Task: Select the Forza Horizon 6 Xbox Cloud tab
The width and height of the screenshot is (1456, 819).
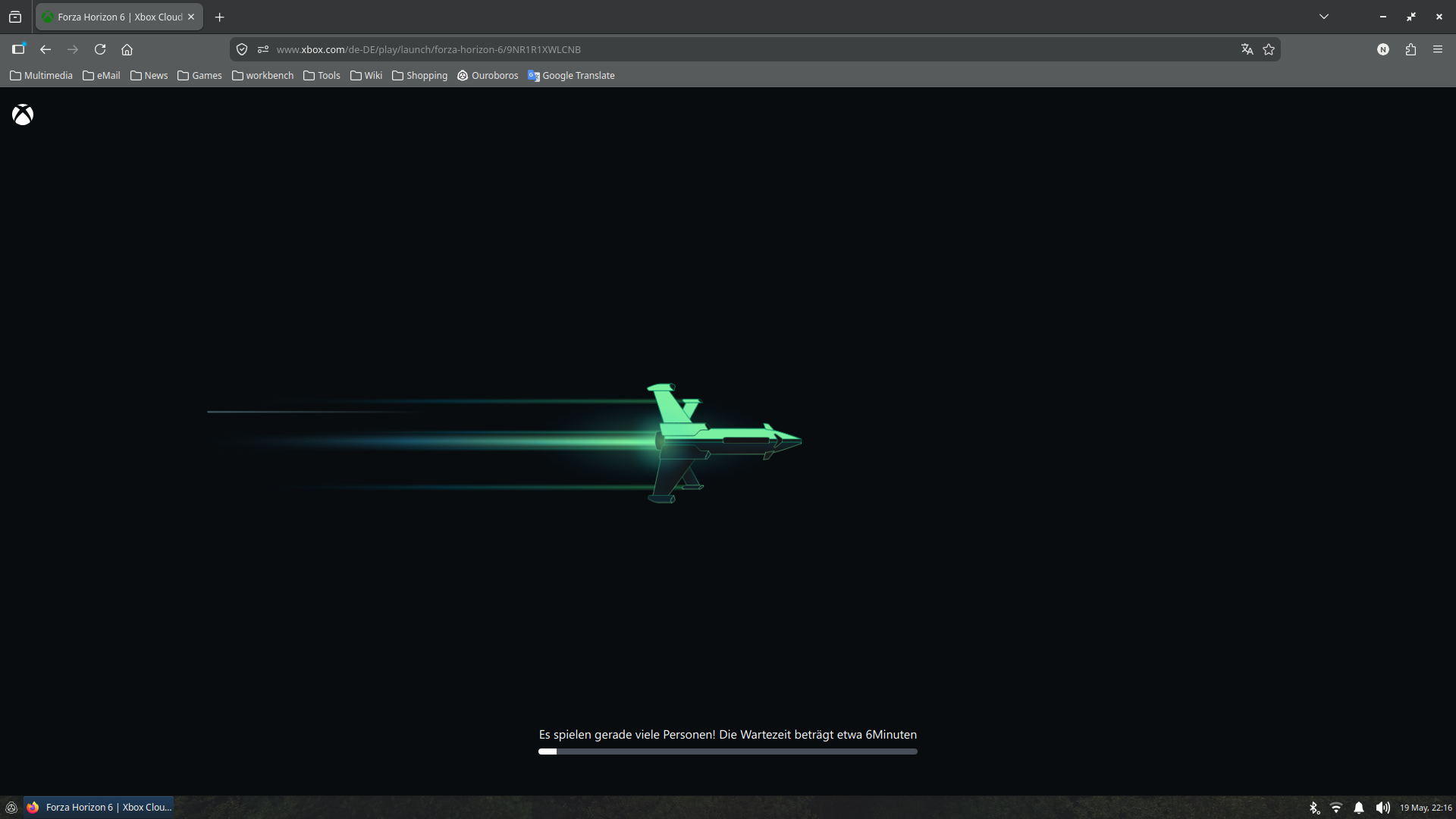Action: (119, 17)
